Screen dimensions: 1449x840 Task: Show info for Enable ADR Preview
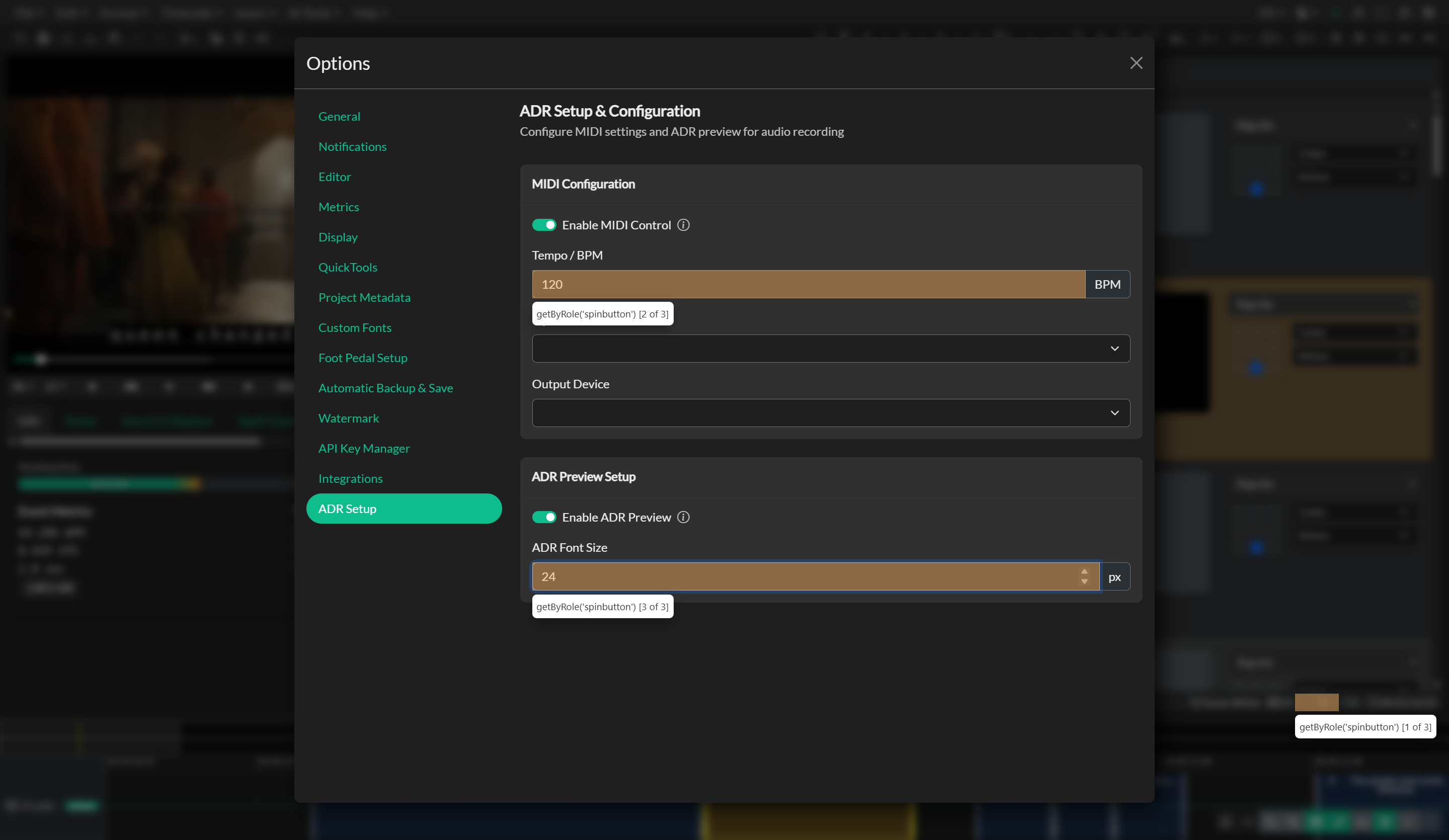pyautogui.click(x=683, y=517)
